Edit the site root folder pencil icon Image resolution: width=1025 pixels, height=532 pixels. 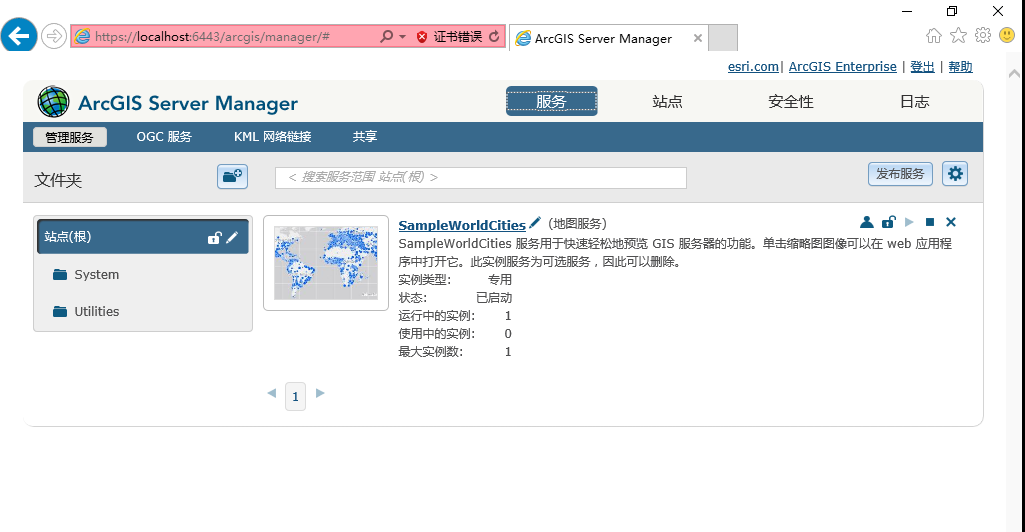point(232,238)
